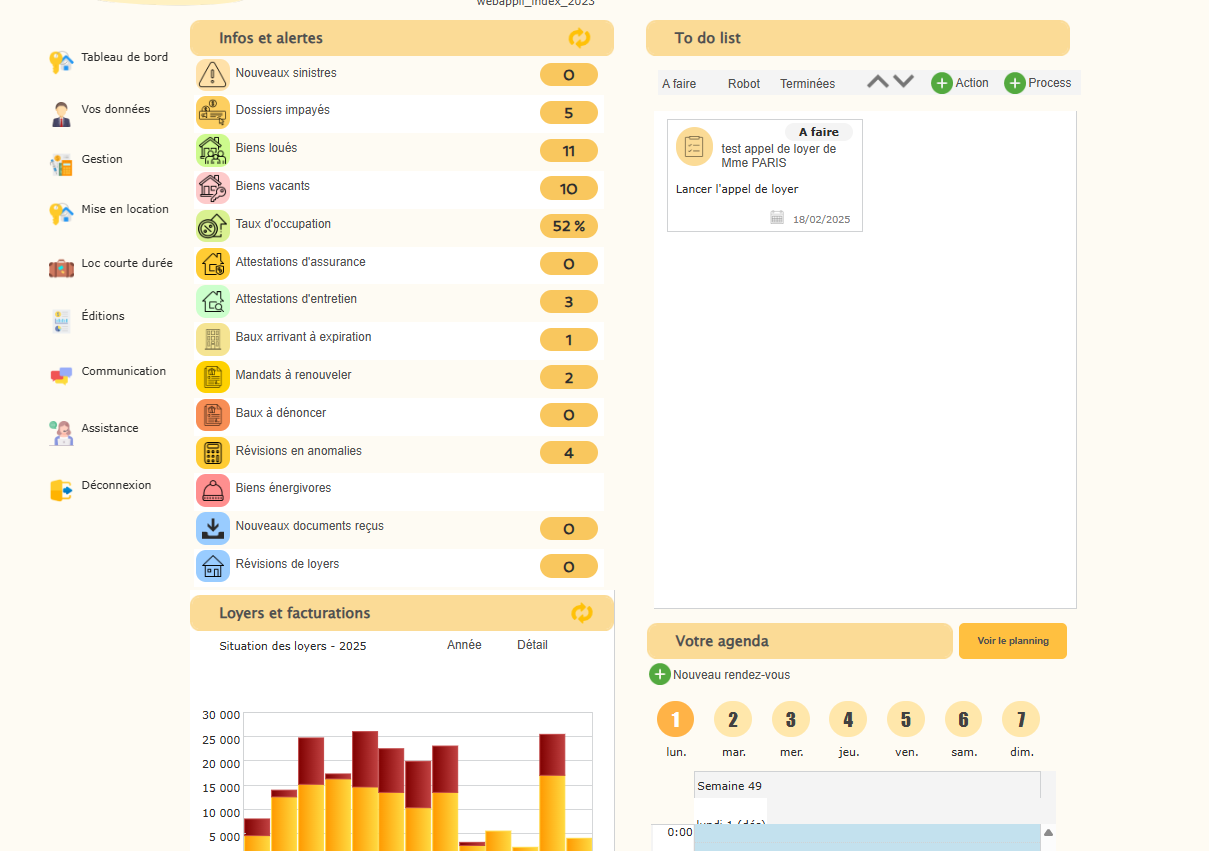Add a new Action with plus icon

pos(942,83)
